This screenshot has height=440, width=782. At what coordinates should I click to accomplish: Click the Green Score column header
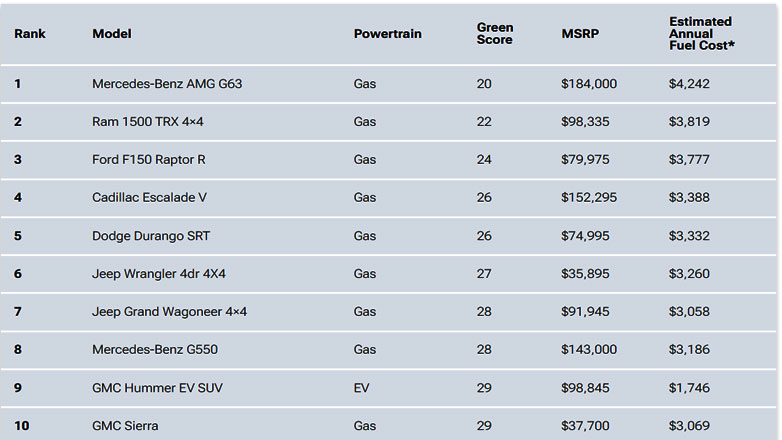(495, 33)
